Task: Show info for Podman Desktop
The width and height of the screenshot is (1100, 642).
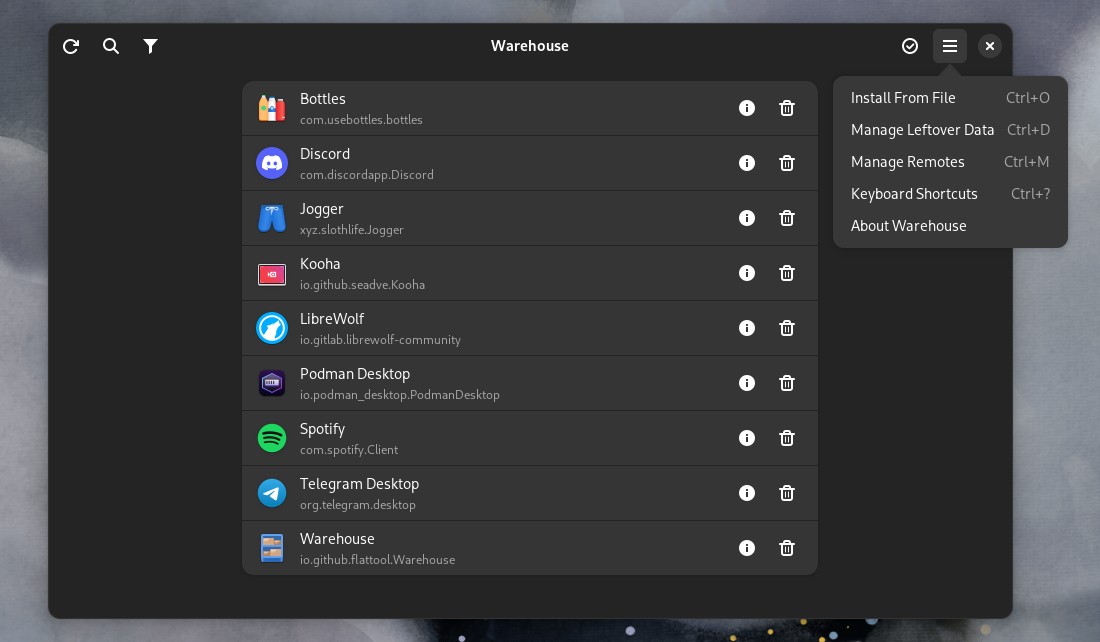Action: [747, 383]
